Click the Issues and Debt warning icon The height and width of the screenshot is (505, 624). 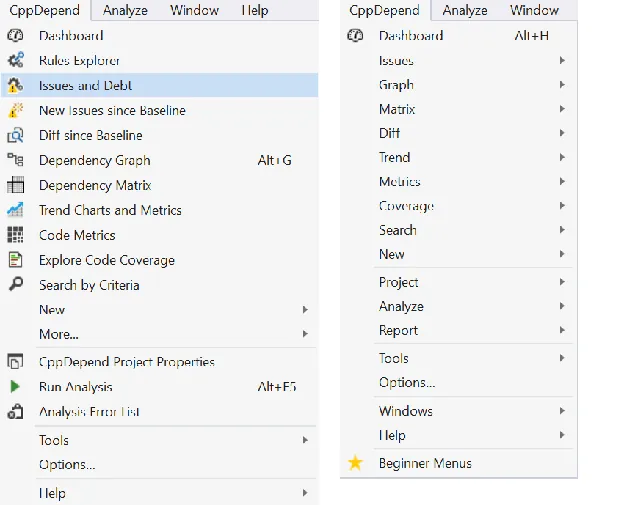pyautogui.click(x=15, y=85)
